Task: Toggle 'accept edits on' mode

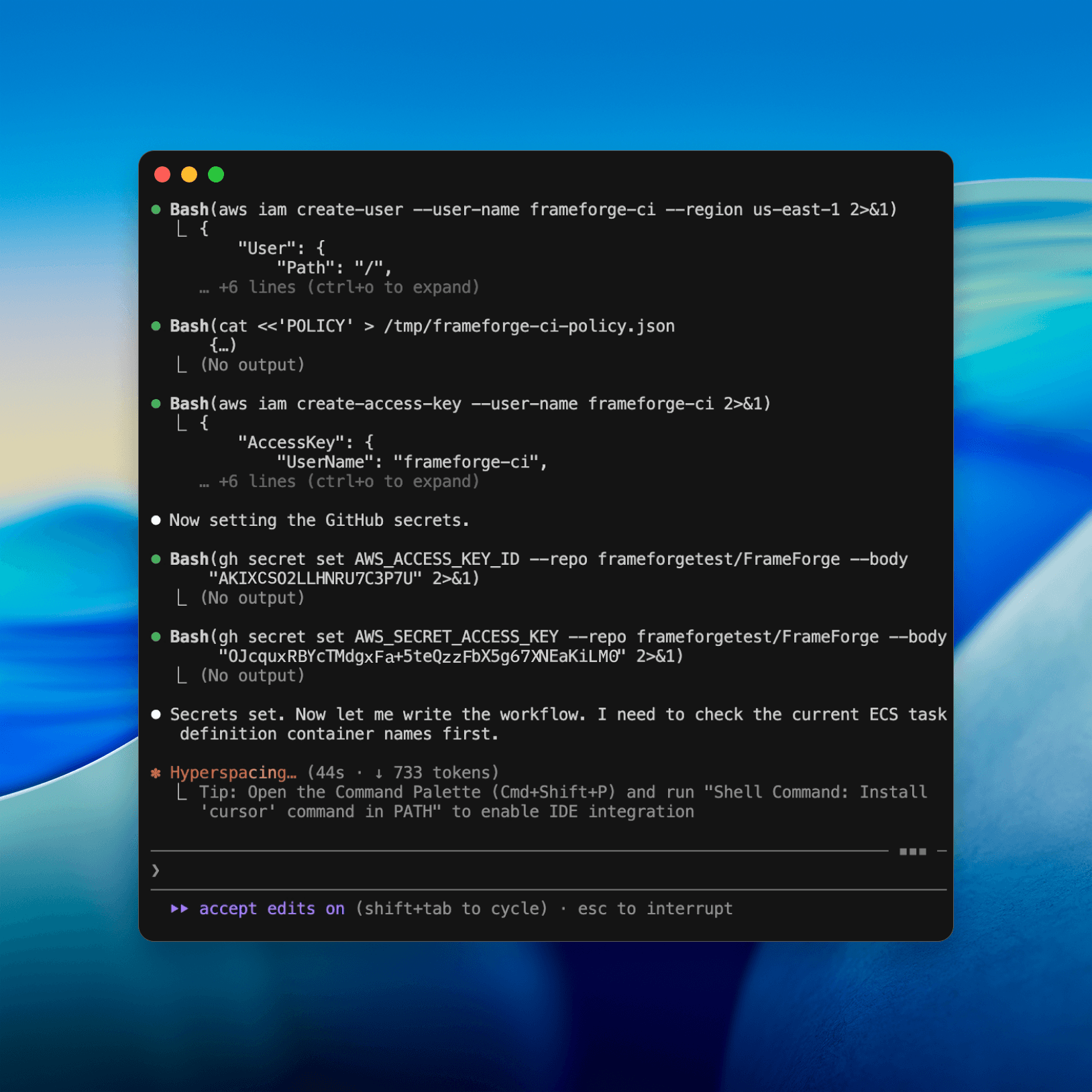Action: click(272, 909)
